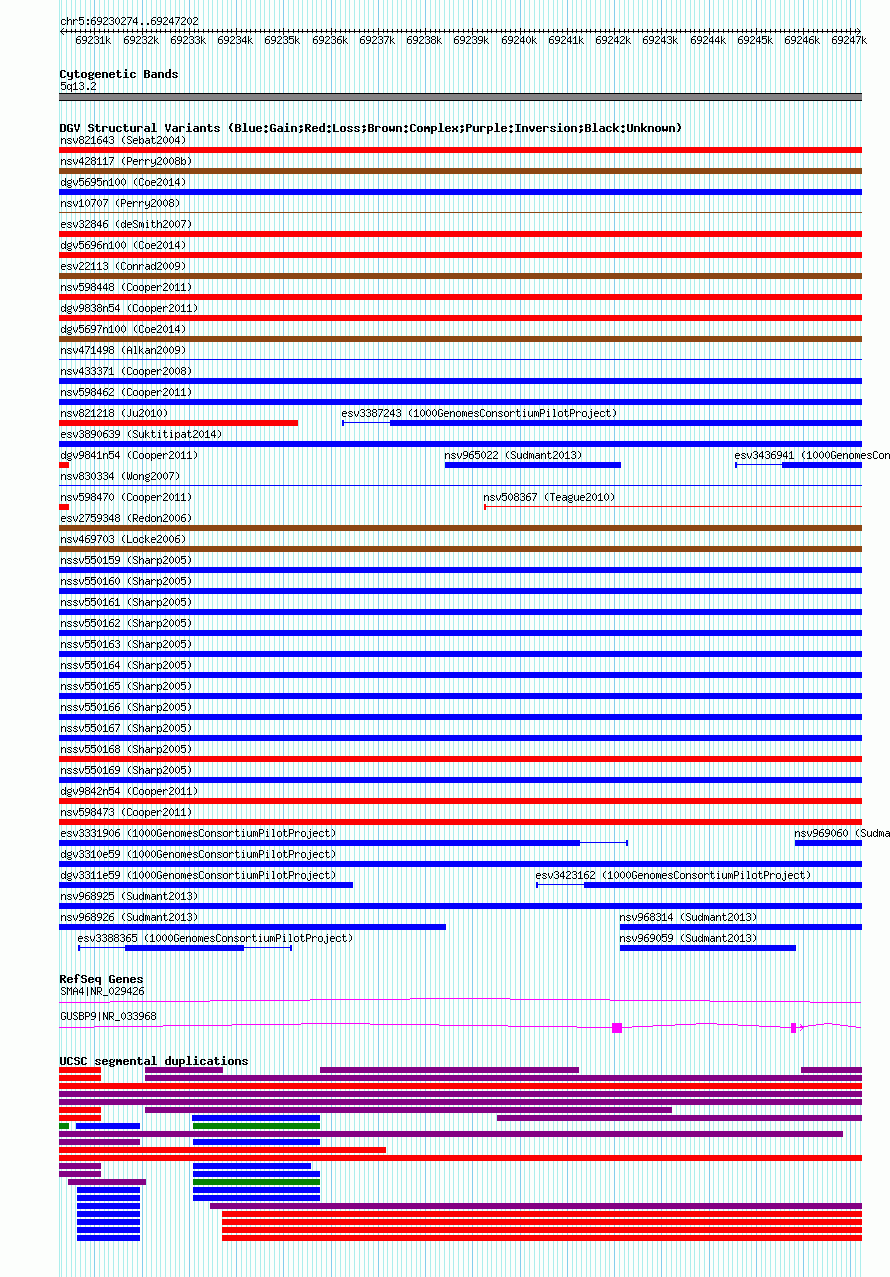This screenshot has width=890, height=1277.
Task: Open the UCSC segmental duplications track title
Action: pyautogui.click(x=154, y=1061)
